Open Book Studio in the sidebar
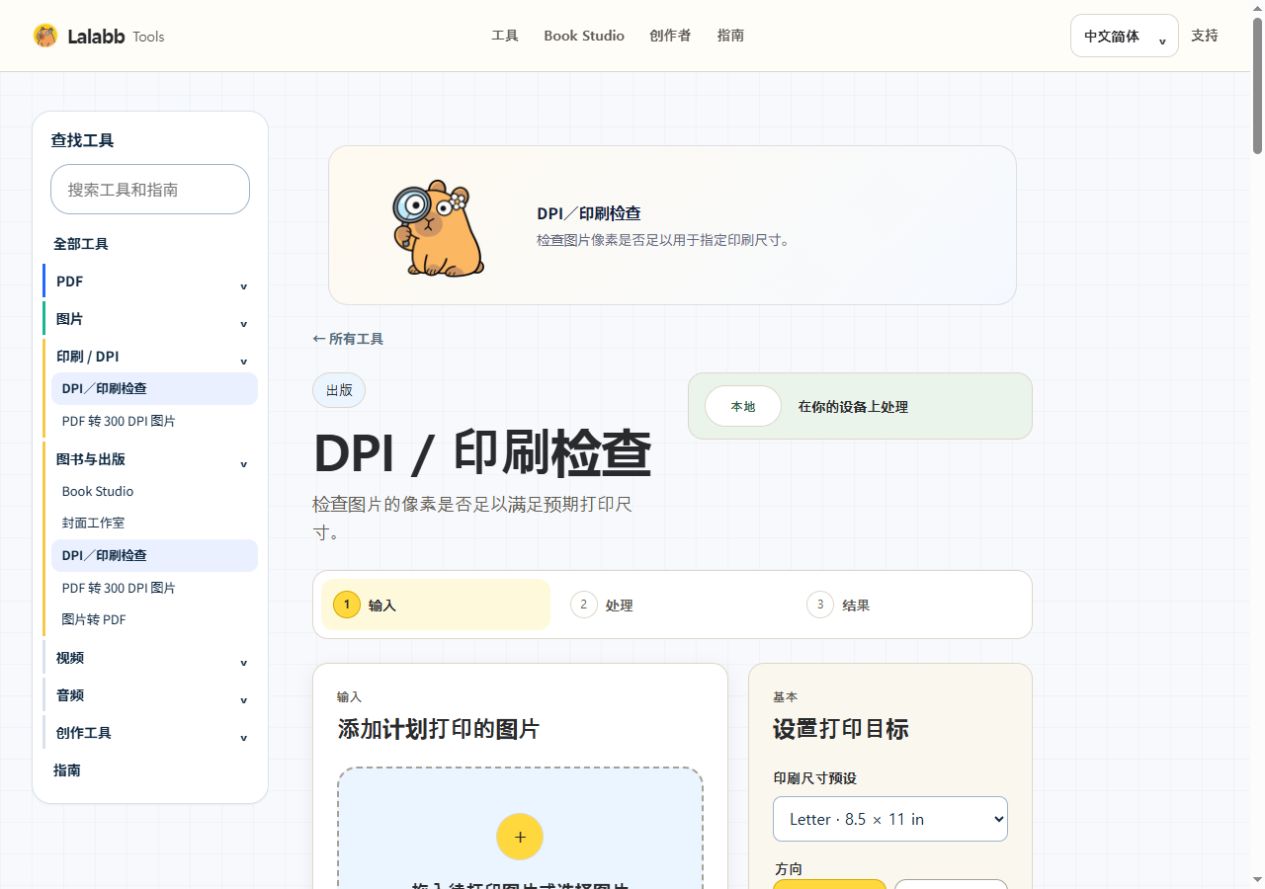This screenshot has width=1265, height=889. point(155,491)
